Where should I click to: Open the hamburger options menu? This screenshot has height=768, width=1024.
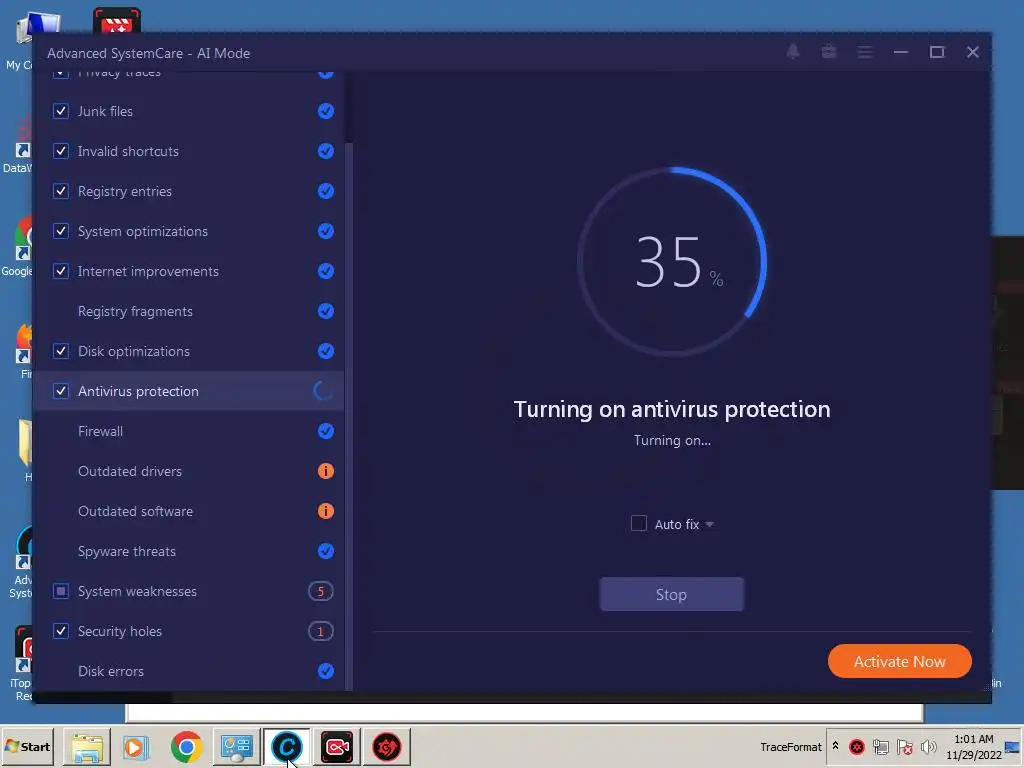coord(865,52)
